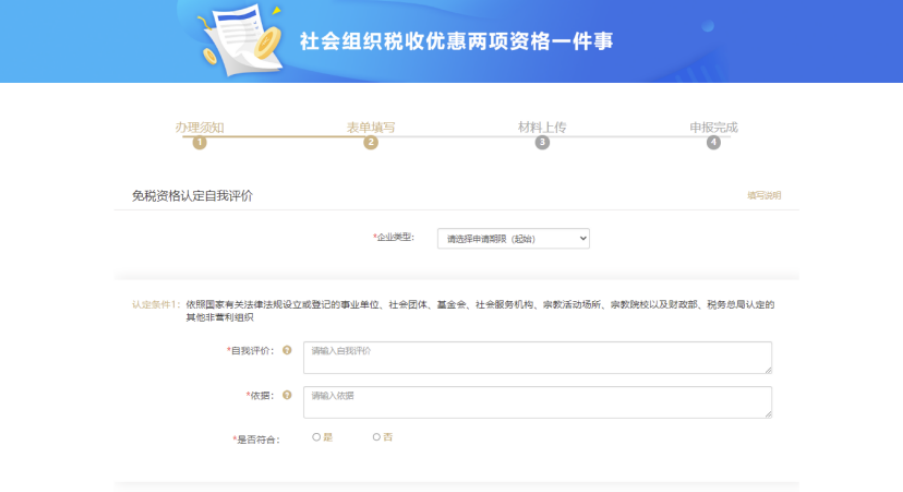Choose the 否 radio button
The width and height of the screenshot is (903, 492).
(x=377, y=437)
